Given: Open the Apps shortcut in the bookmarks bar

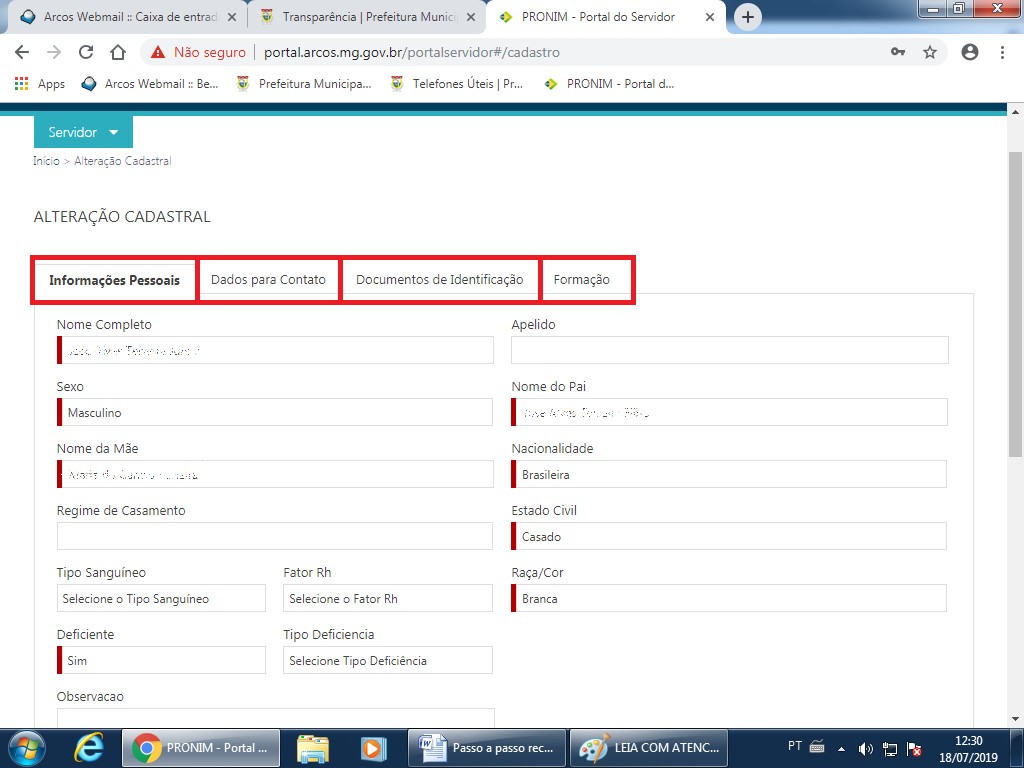Looking at the screenshot, I should [40, 84].
